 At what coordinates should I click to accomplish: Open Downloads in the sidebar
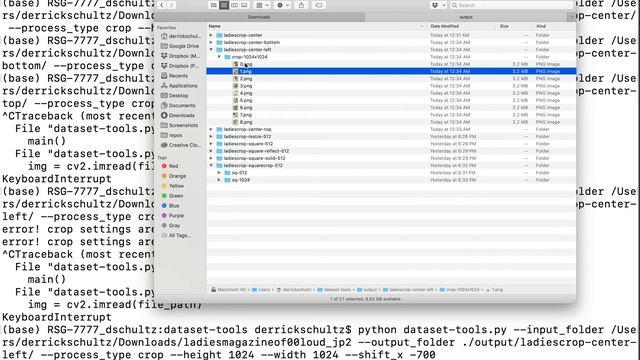(178, 116)
